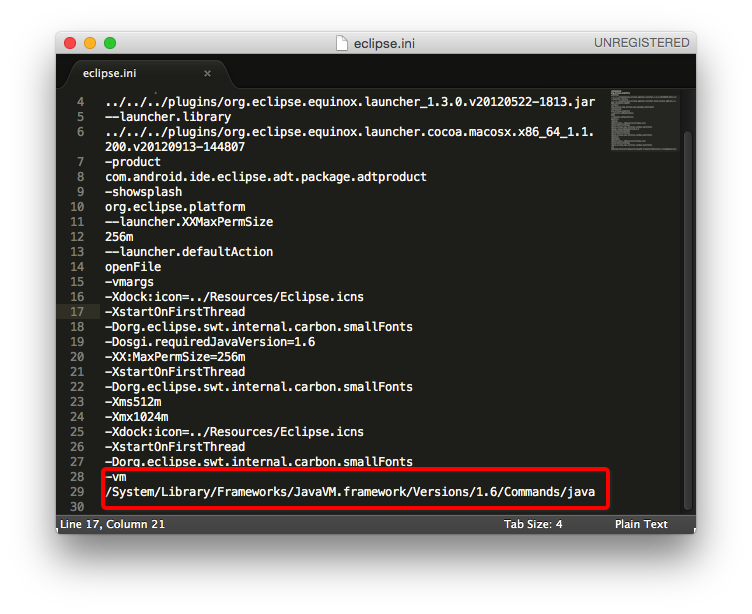Viewport: 752px width, 614px height.
Task: Click -XstartOnFirstThread on line 26
Action: [175, 447]
